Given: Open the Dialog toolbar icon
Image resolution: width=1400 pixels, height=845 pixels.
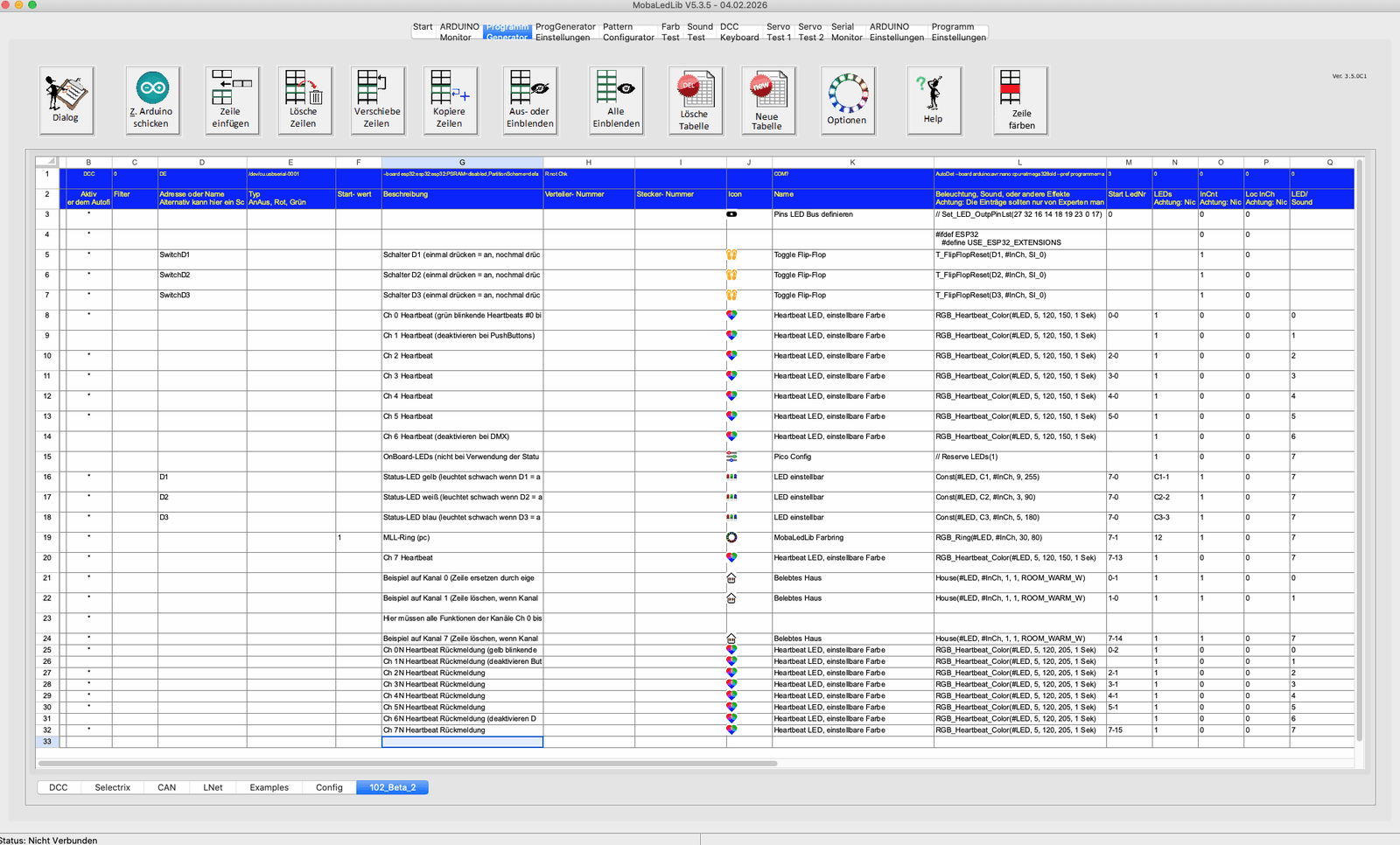Looking at the screenshot, I should pos(66,100).
